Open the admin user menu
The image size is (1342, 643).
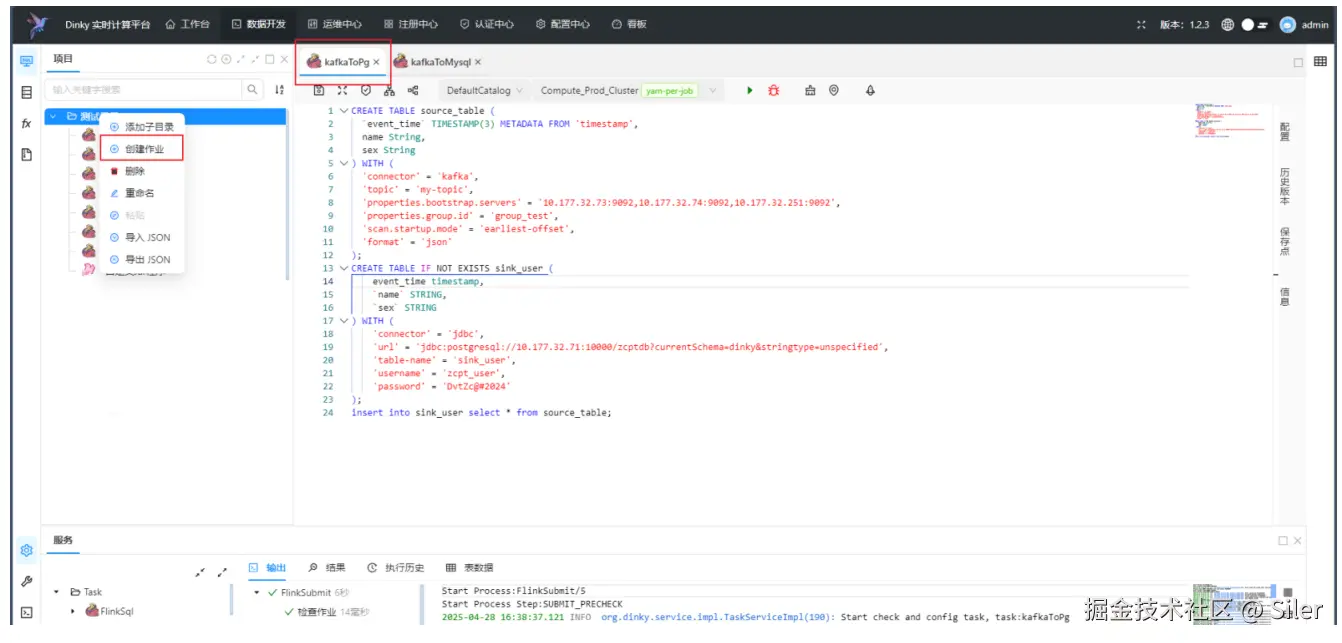coord(1304,25)
